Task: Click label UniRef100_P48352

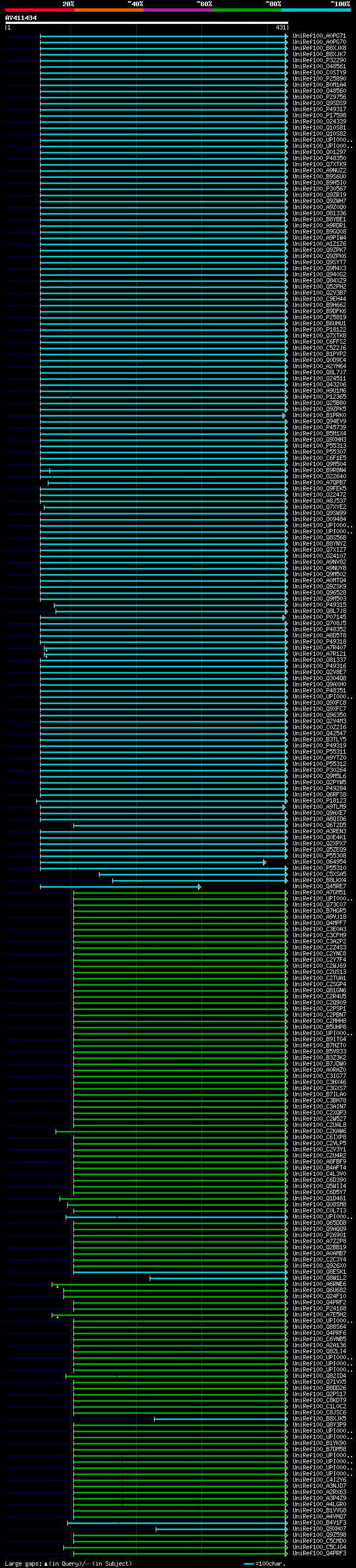Action: tap(319, 630)
